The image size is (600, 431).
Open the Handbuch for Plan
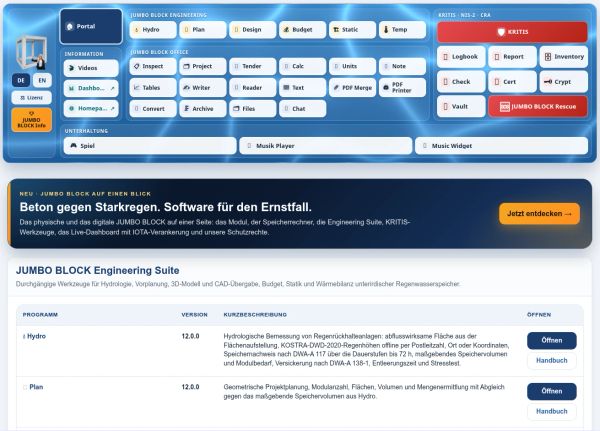[552, 411]
